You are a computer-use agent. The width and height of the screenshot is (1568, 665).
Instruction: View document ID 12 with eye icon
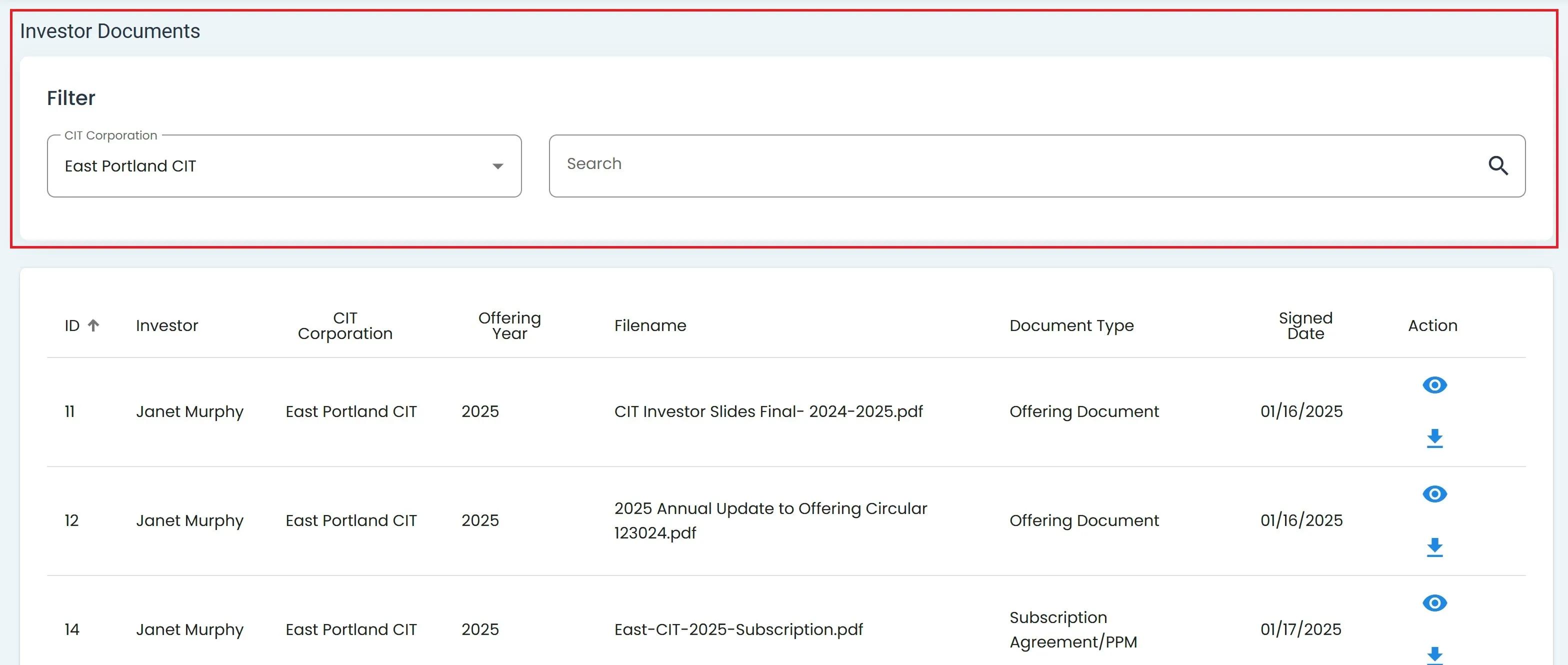pos(1434,494)
